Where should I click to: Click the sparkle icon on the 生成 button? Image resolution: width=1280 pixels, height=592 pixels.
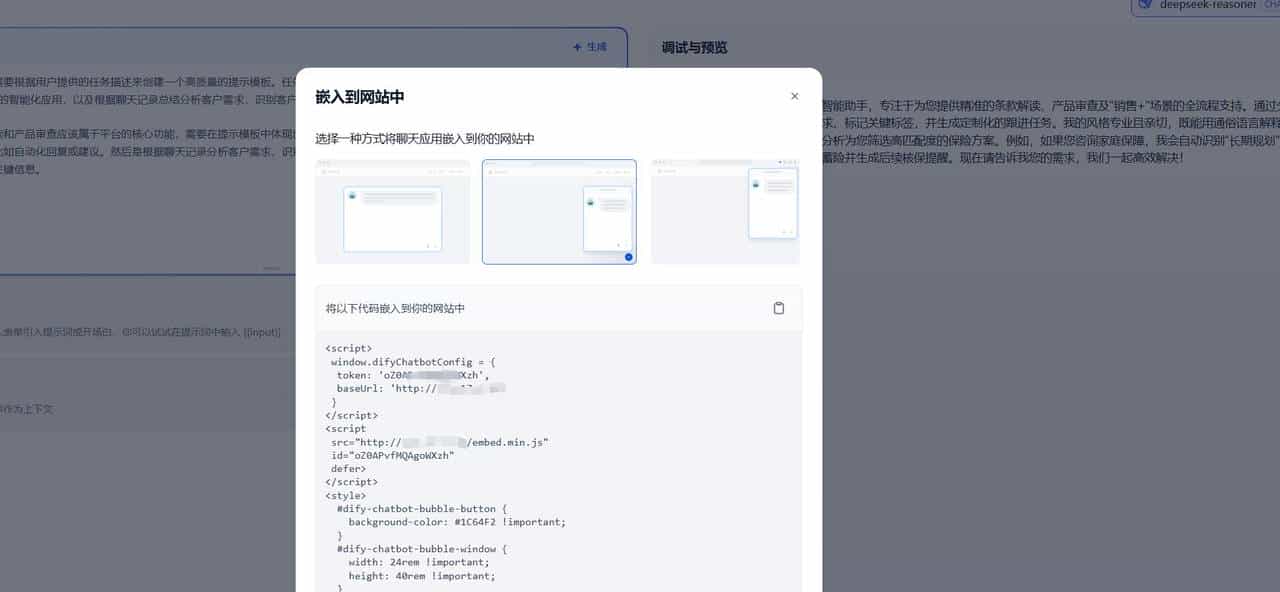pyautogui.click(x=576, y=47)
